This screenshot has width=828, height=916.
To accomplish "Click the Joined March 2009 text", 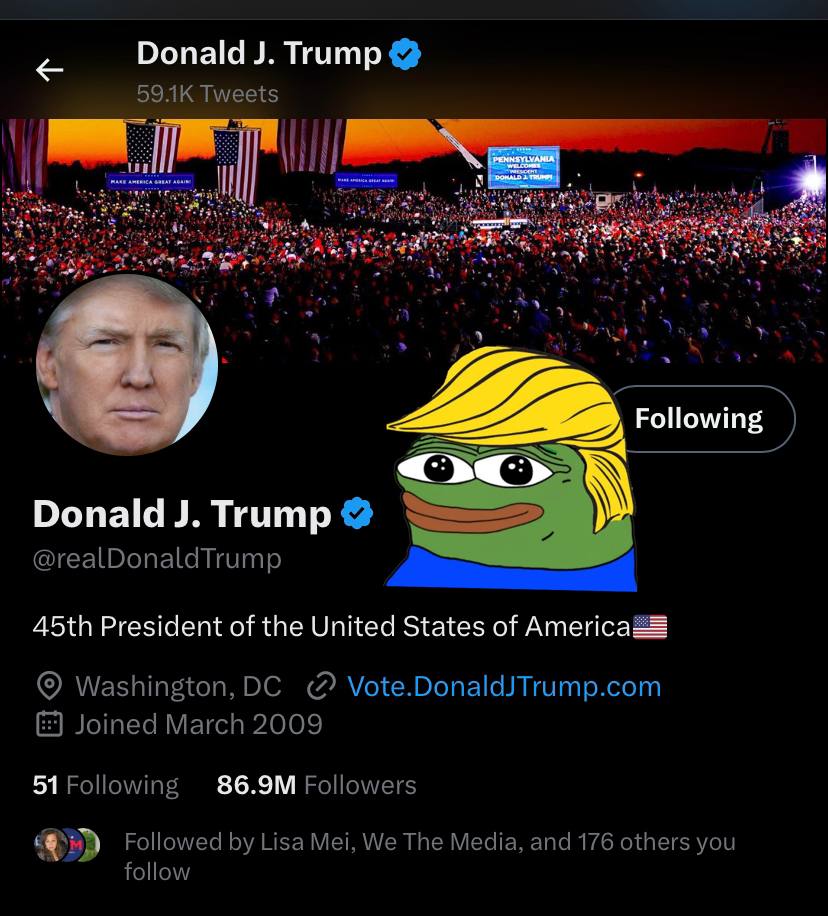I will pos(198,724).
